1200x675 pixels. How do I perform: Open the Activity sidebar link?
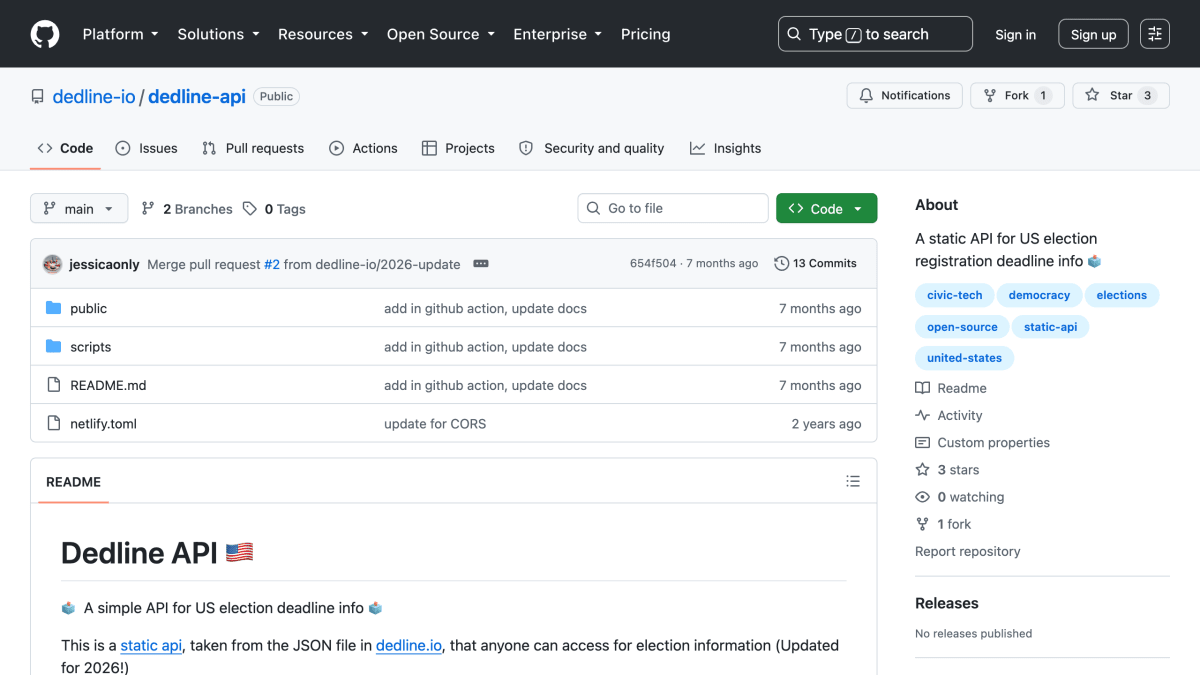pos(949,415)
